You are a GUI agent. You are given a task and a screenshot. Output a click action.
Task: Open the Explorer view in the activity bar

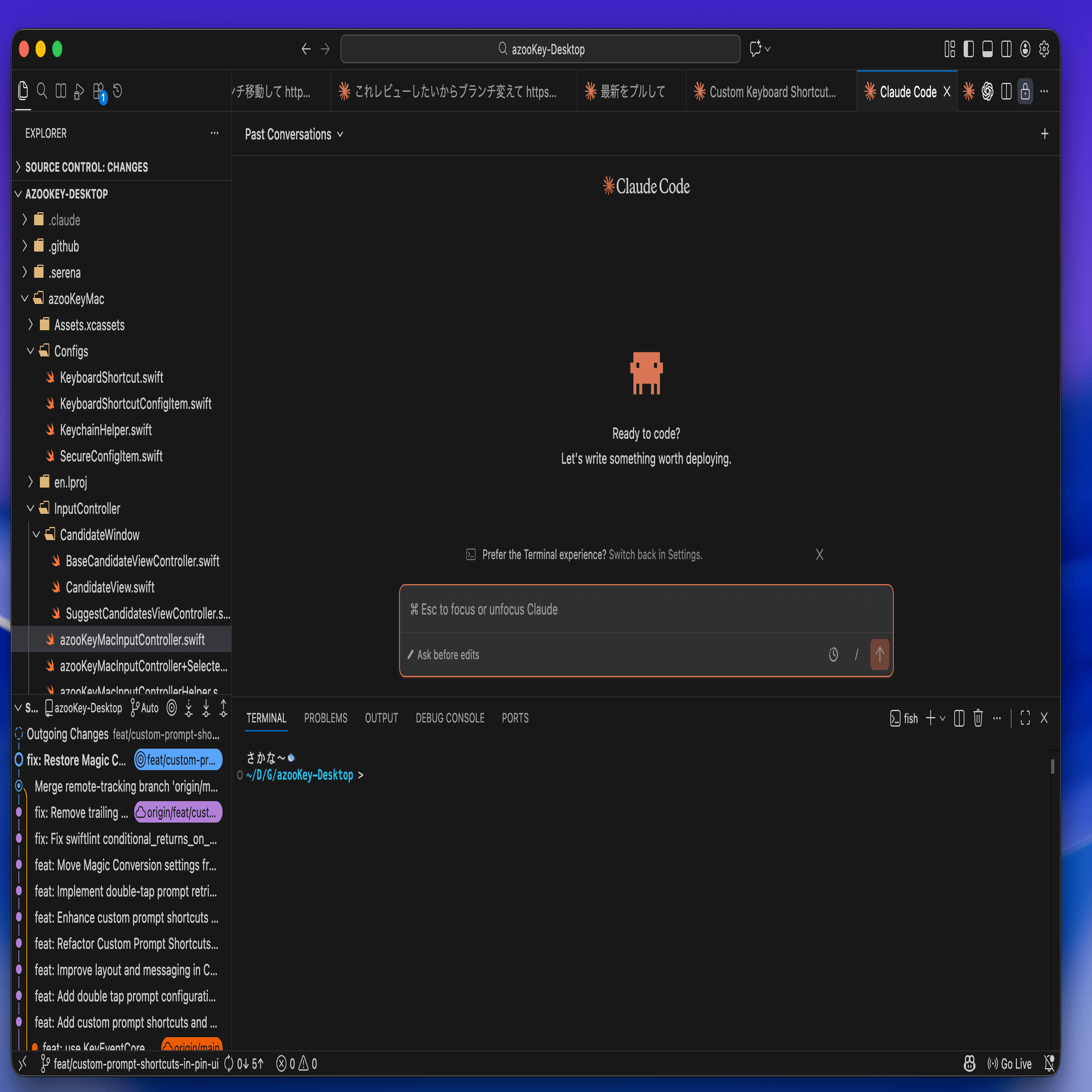23,91
